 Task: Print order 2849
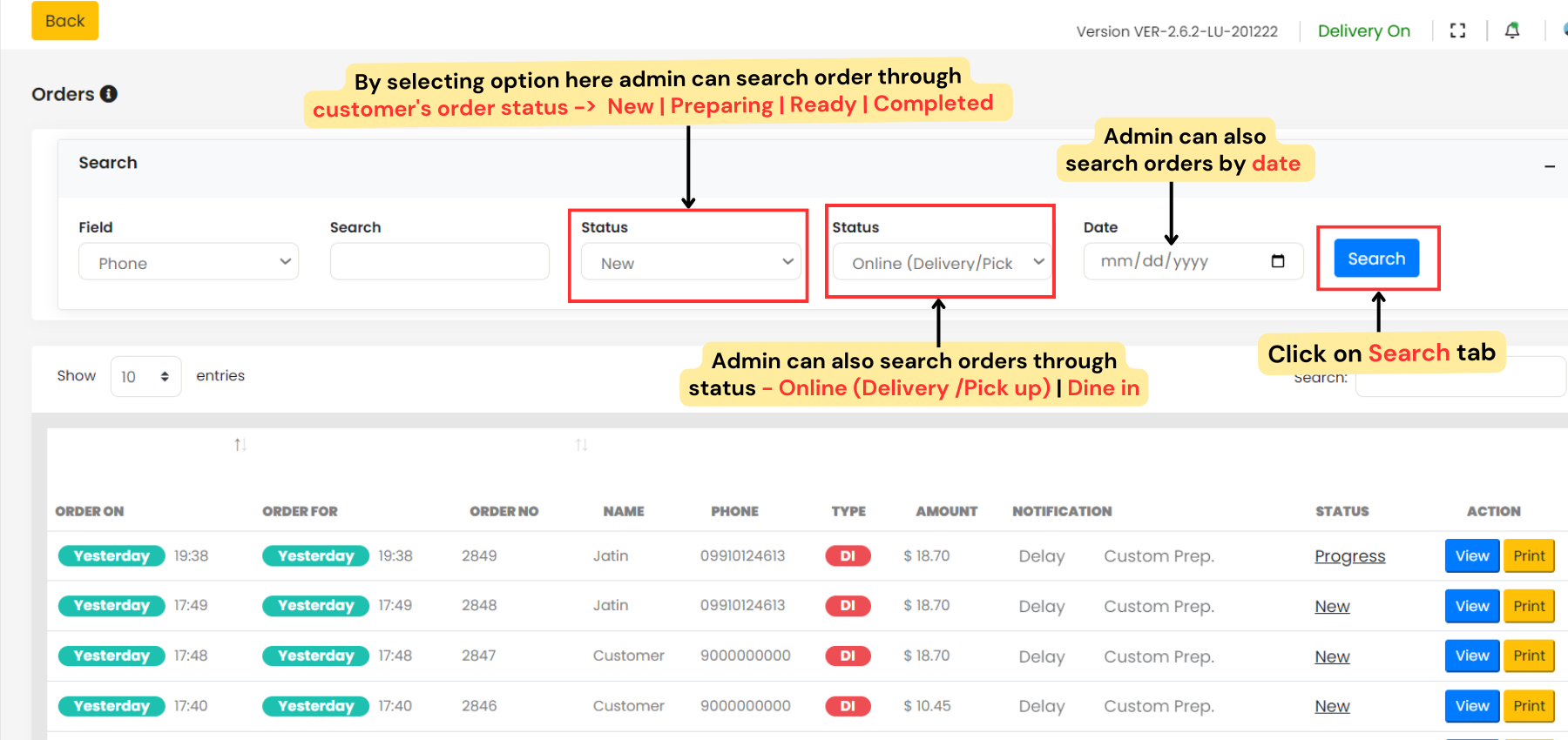(x=1529, y=556)
